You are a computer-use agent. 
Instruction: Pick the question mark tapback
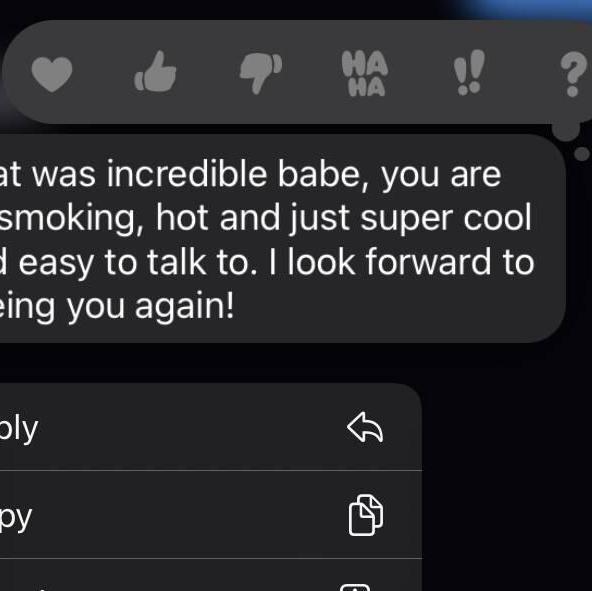point(574,74)
